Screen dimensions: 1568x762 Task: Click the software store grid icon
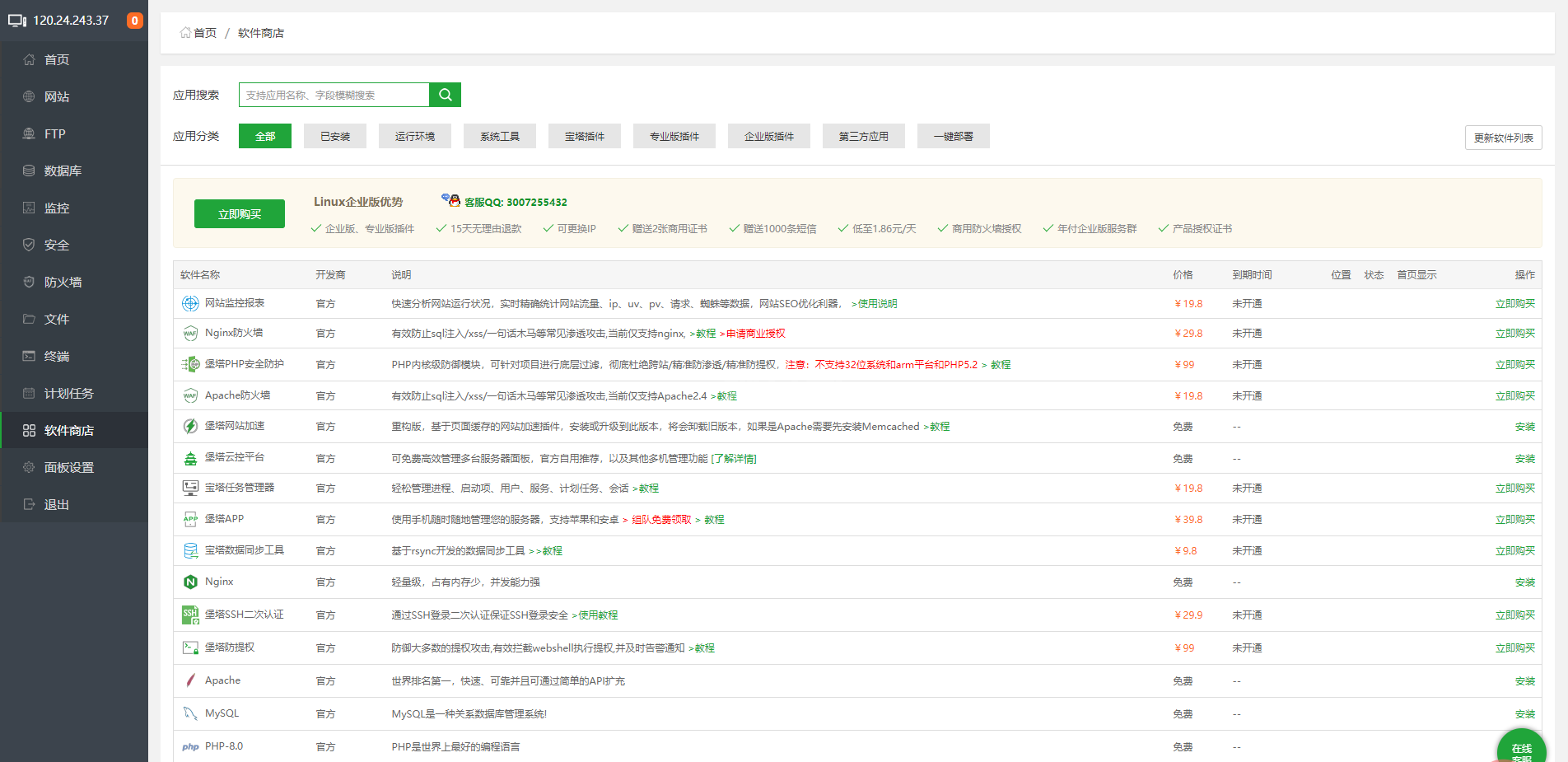point(29,430)
